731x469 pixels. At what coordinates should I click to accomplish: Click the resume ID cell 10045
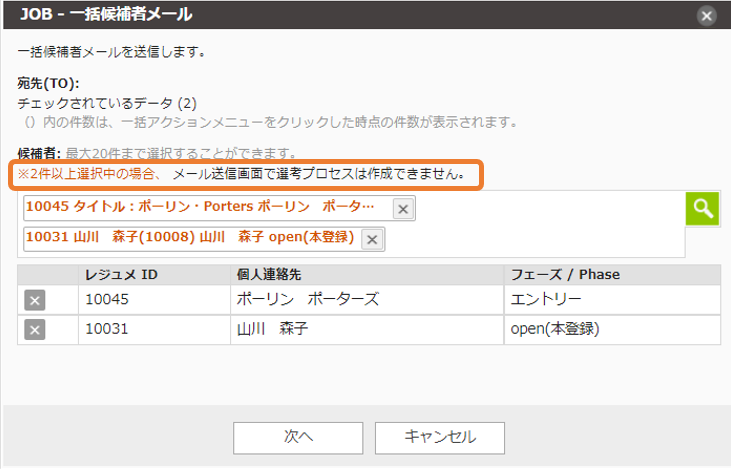[154, 300]
